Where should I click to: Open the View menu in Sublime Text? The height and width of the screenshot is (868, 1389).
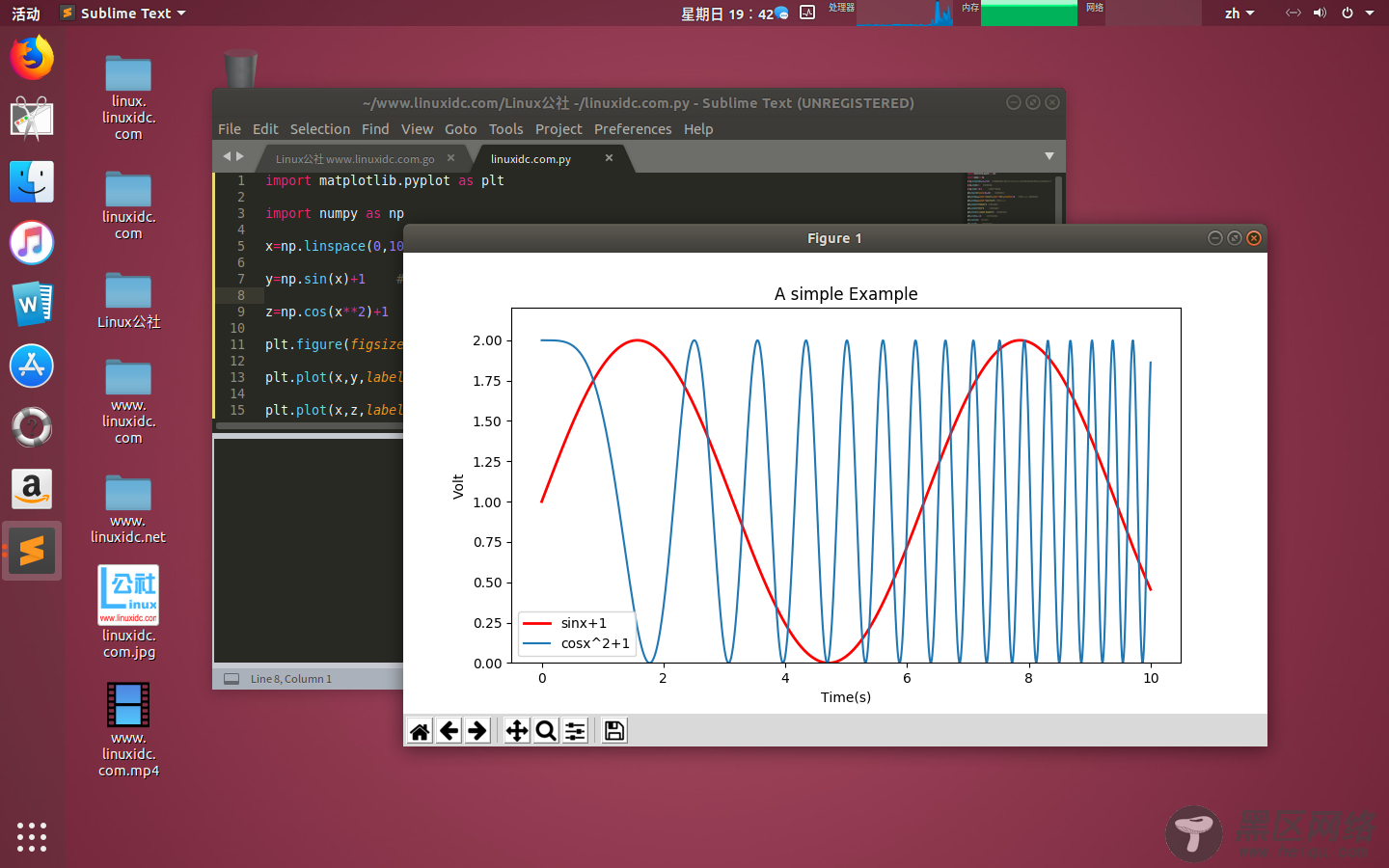coord(417,129)
